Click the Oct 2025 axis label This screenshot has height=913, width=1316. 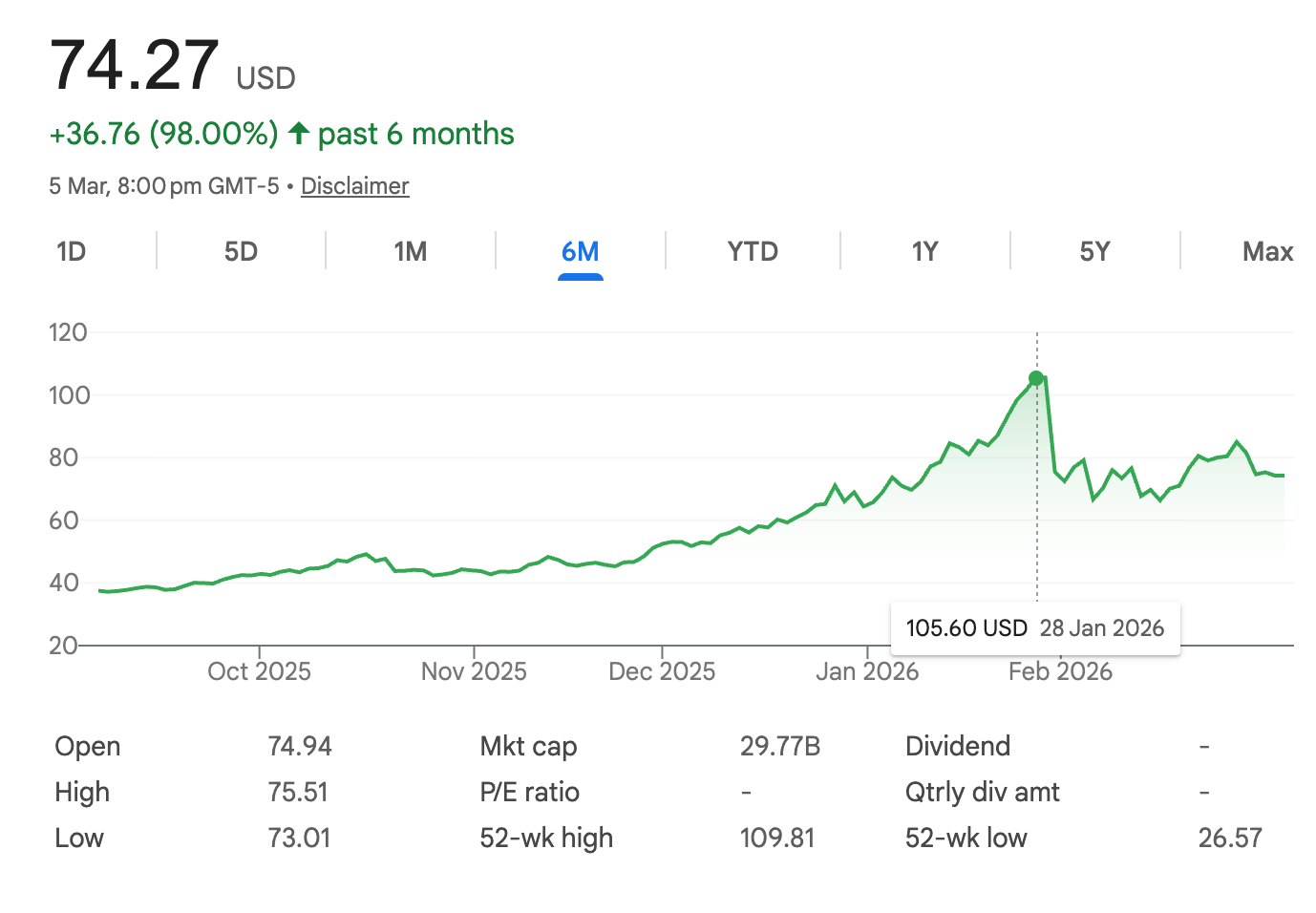tap(259, 671)
